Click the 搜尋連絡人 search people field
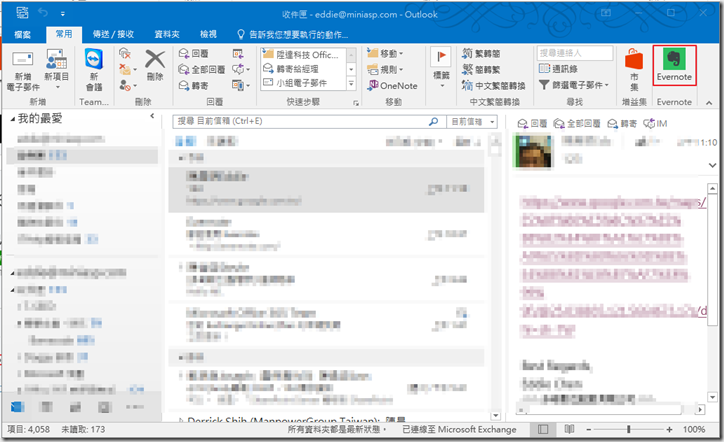Image resolution: width=724 pixels, height=442 pixels. (575, 53)
